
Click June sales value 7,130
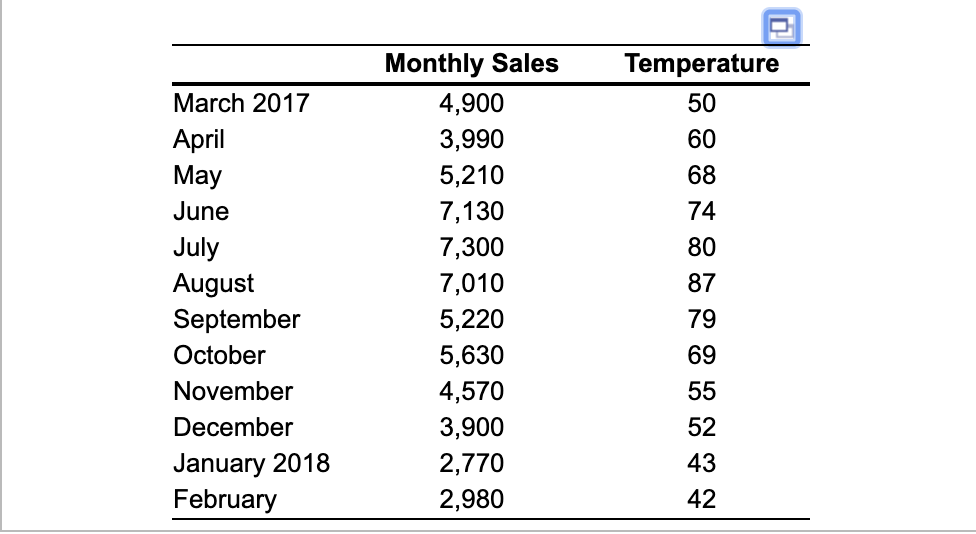pos(472,211)
